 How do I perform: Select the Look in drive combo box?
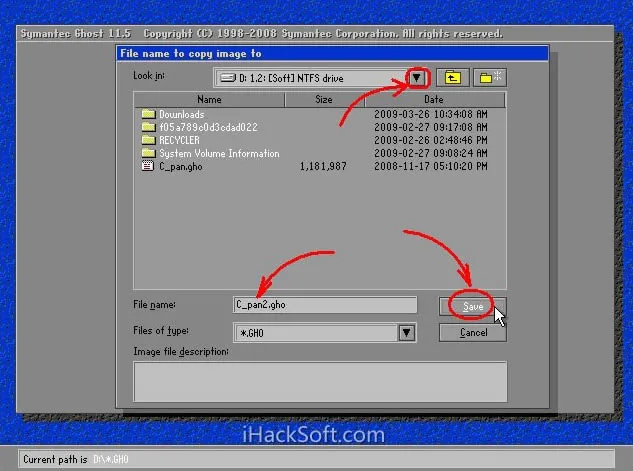tap(321, 78)
